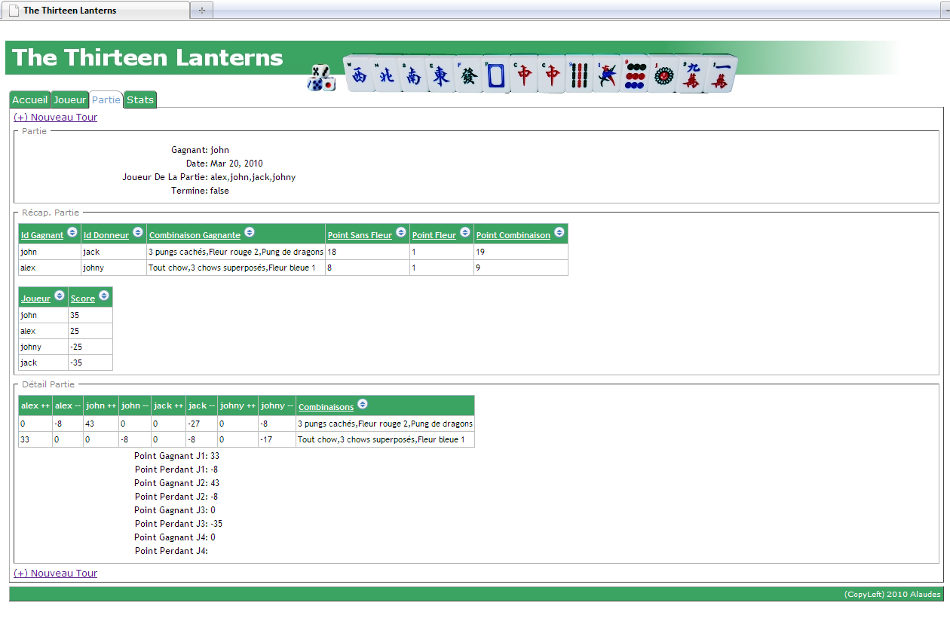Image resolution: width=950 pixels, height=618 pixels.
Task: Open the Accueil tab
Action: pyautogui.click(x=29, y=99)
